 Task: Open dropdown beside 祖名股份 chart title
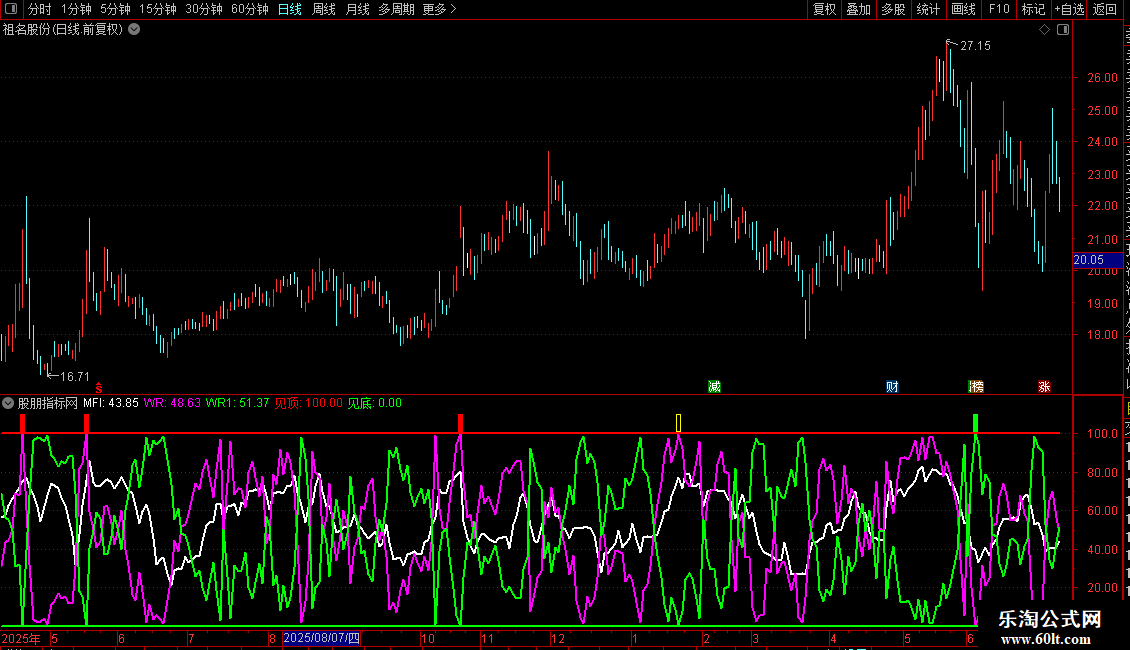(134, 30)
